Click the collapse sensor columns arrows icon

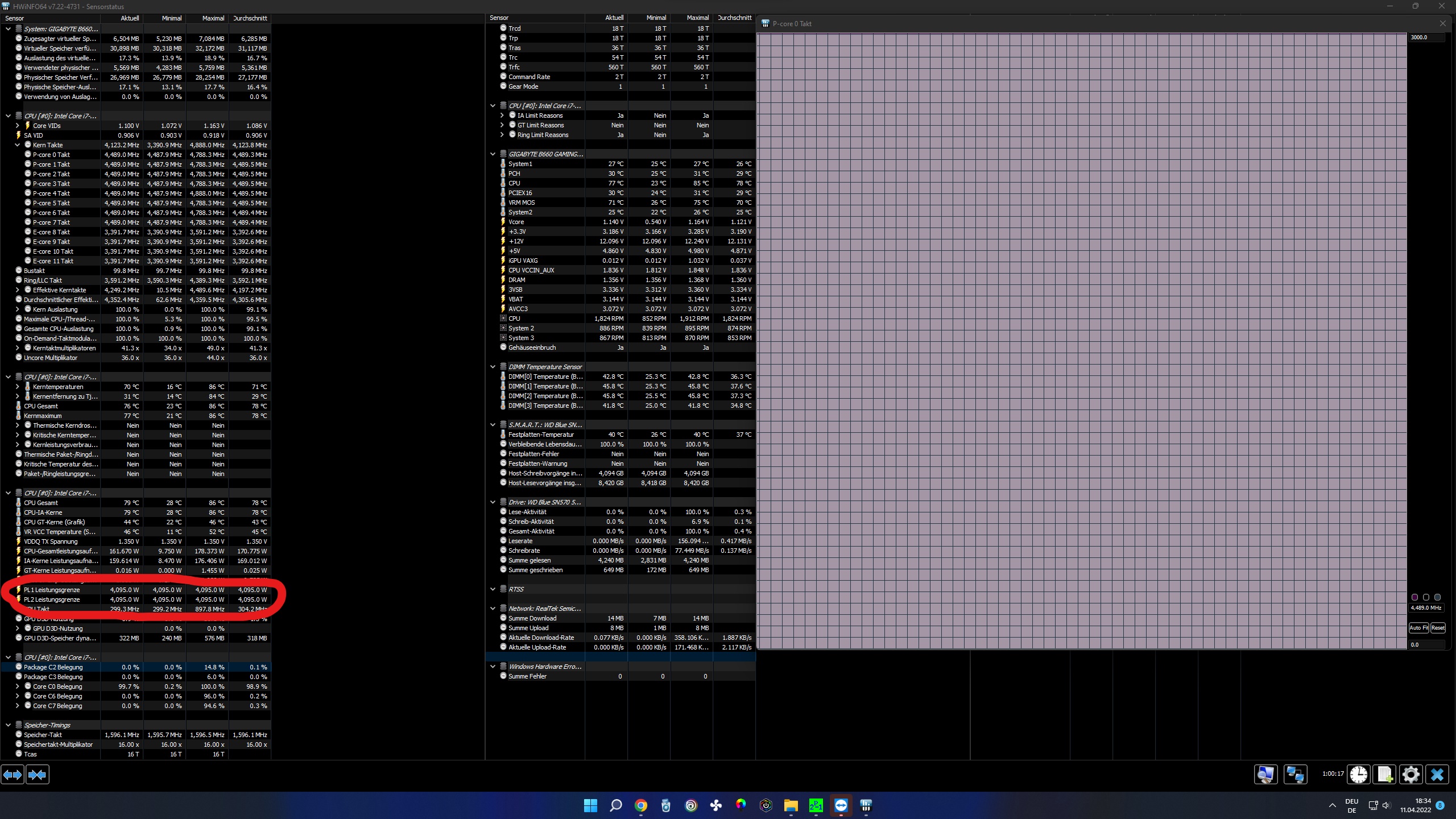point(38,775)
